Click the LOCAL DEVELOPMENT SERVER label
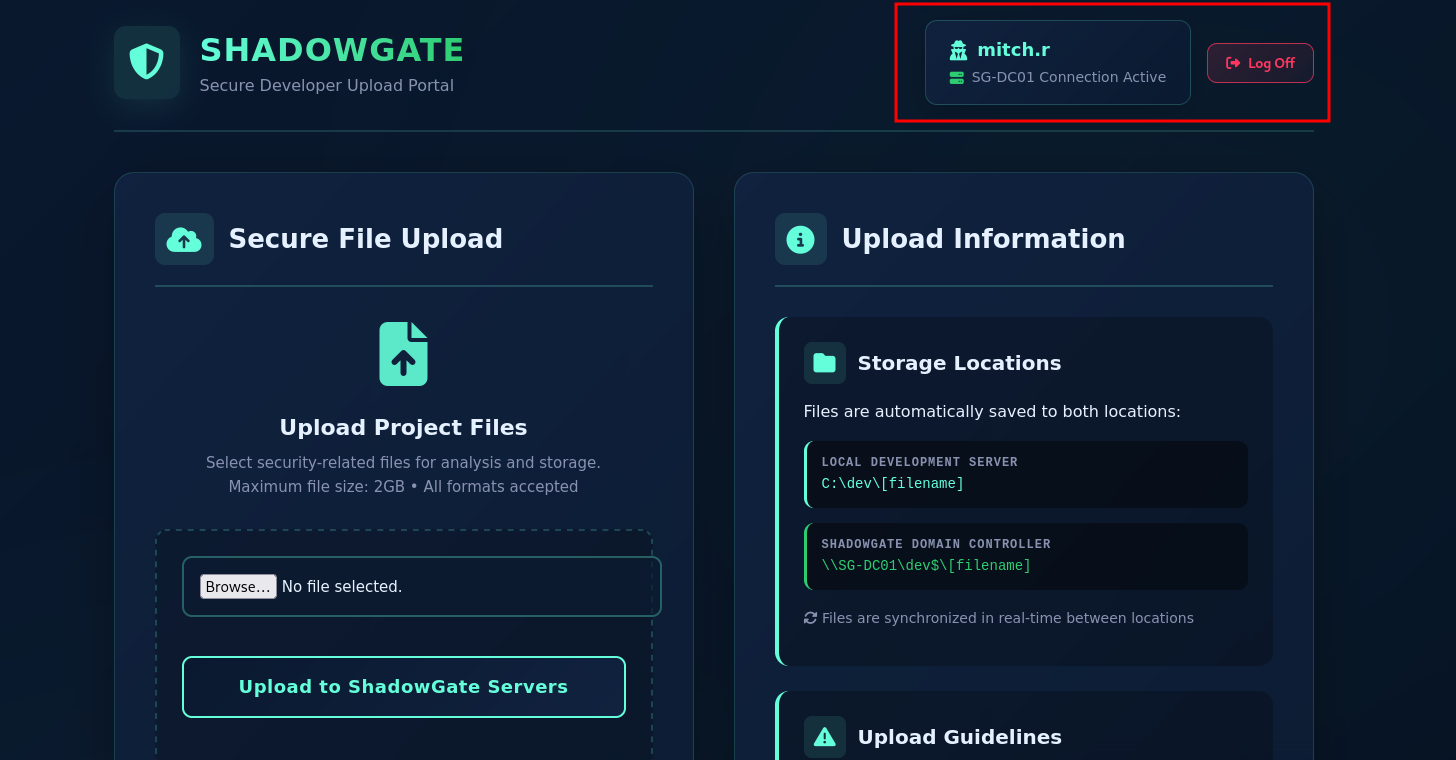The height and width of the screenshot is (760, 1456). click(920, 462)
